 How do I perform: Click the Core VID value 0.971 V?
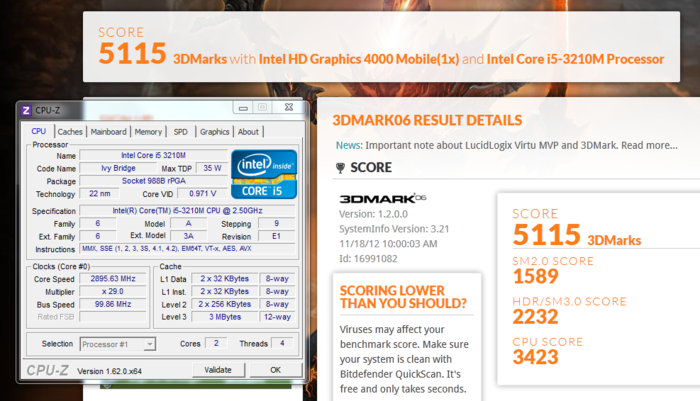coord(202,194)
